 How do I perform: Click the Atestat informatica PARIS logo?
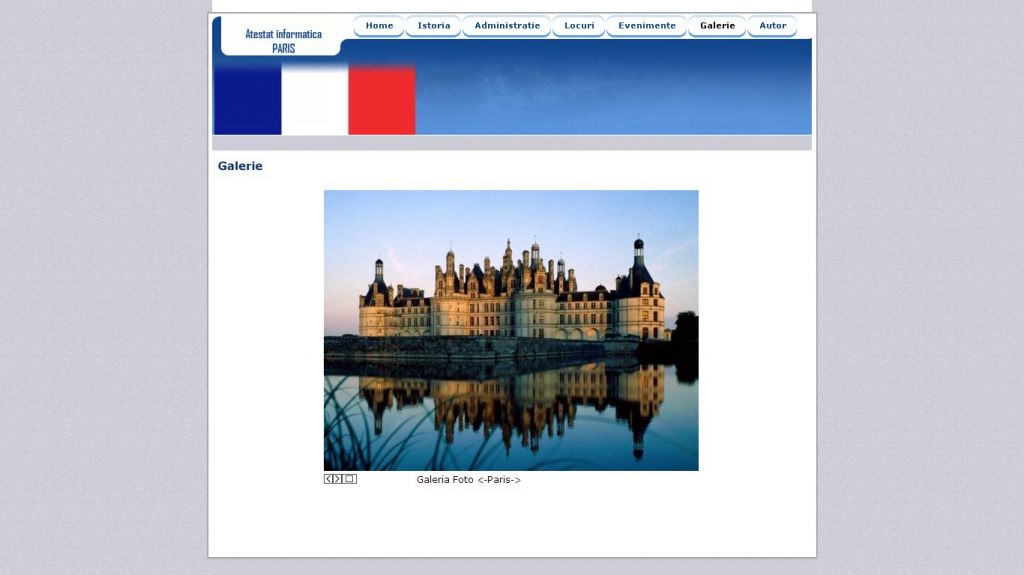283,40
